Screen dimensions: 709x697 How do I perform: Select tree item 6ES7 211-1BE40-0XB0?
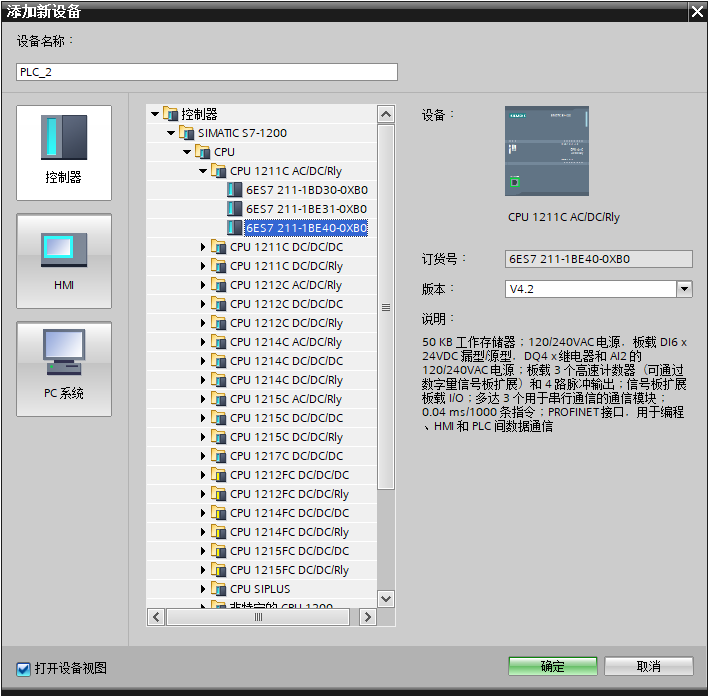click(306, 228)
